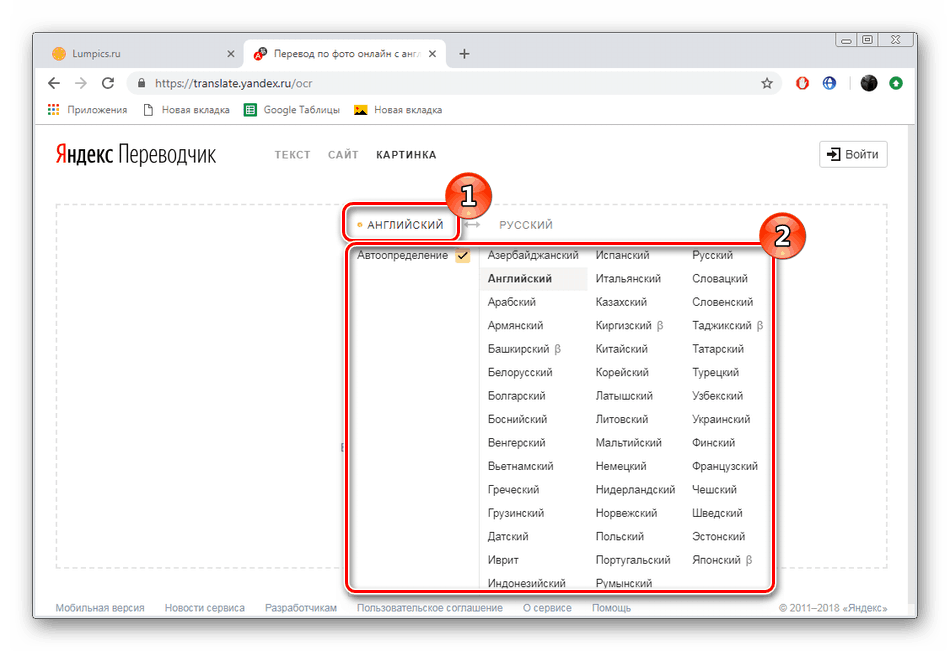
Task: Choose Азербайджанский from the language list
Action: [x=533, y=255]
